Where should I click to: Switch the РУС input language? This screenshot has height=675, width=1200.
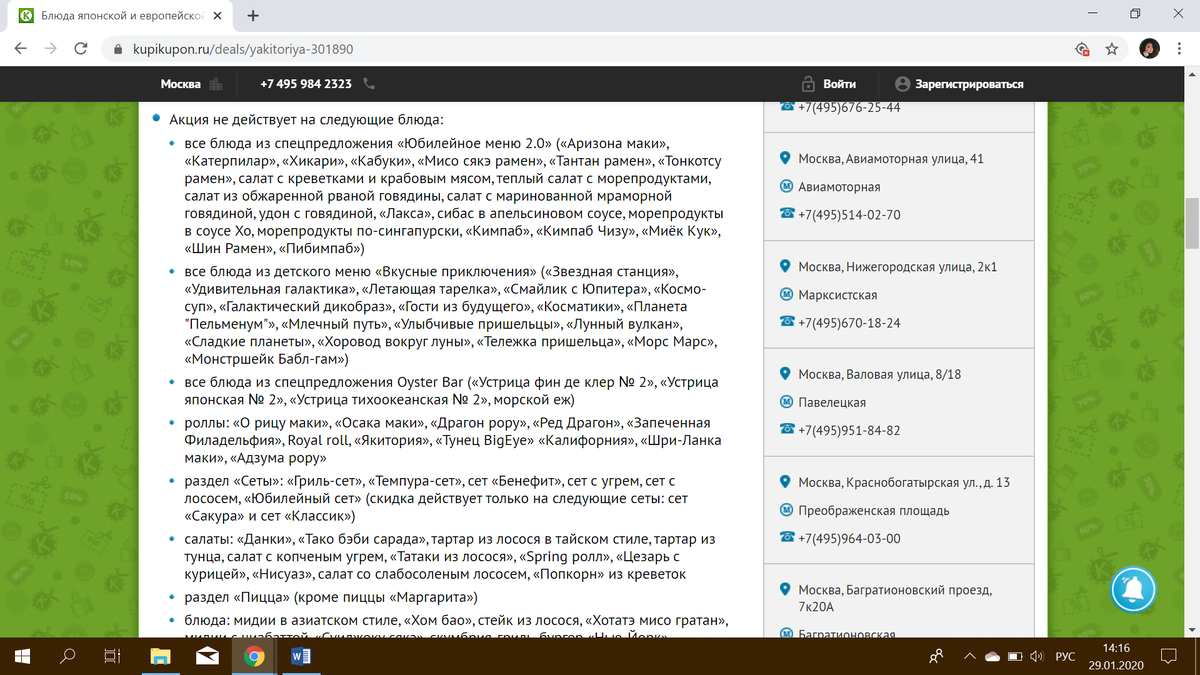tap(1066, 657)
